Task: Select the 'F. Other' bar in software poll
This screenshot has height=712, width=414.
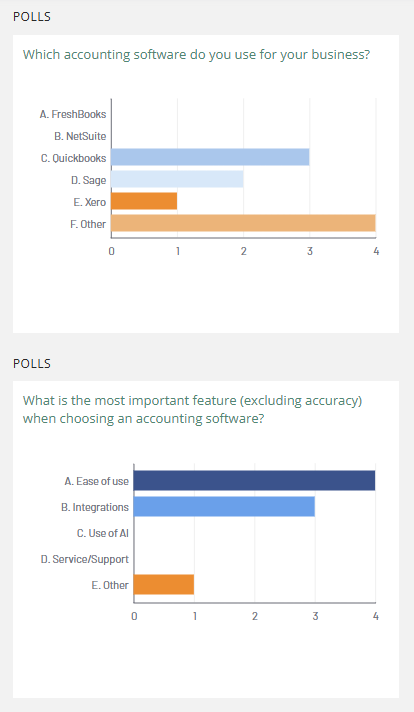Action: (243, 223)
